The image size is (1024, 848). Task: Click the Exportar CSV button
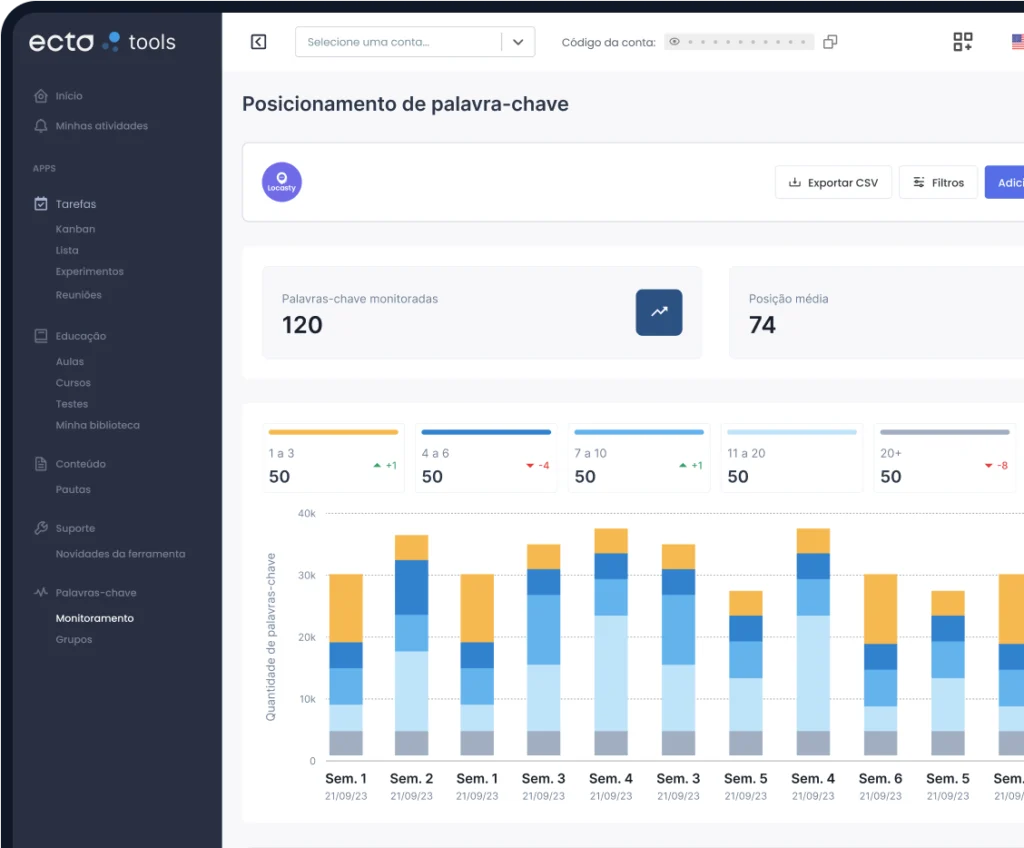(x=833, y=182)
